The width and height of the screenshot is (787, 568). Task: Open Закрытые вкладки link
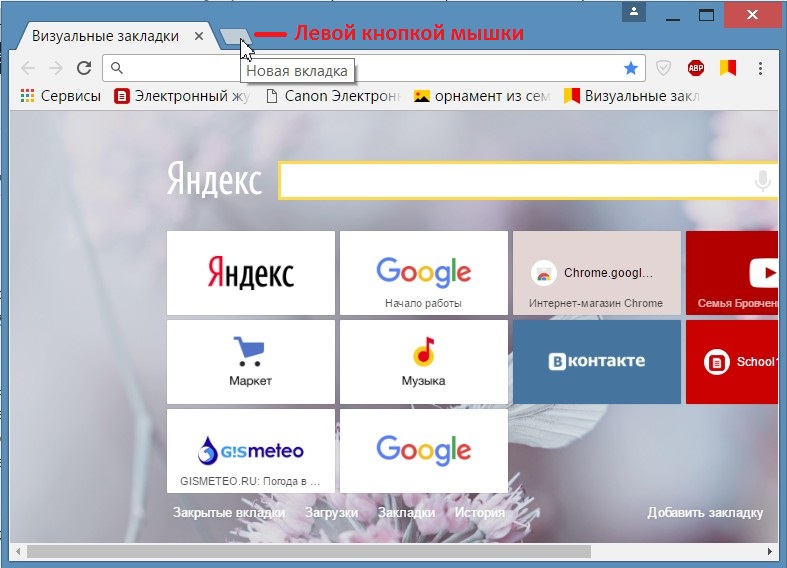[229, 512]
